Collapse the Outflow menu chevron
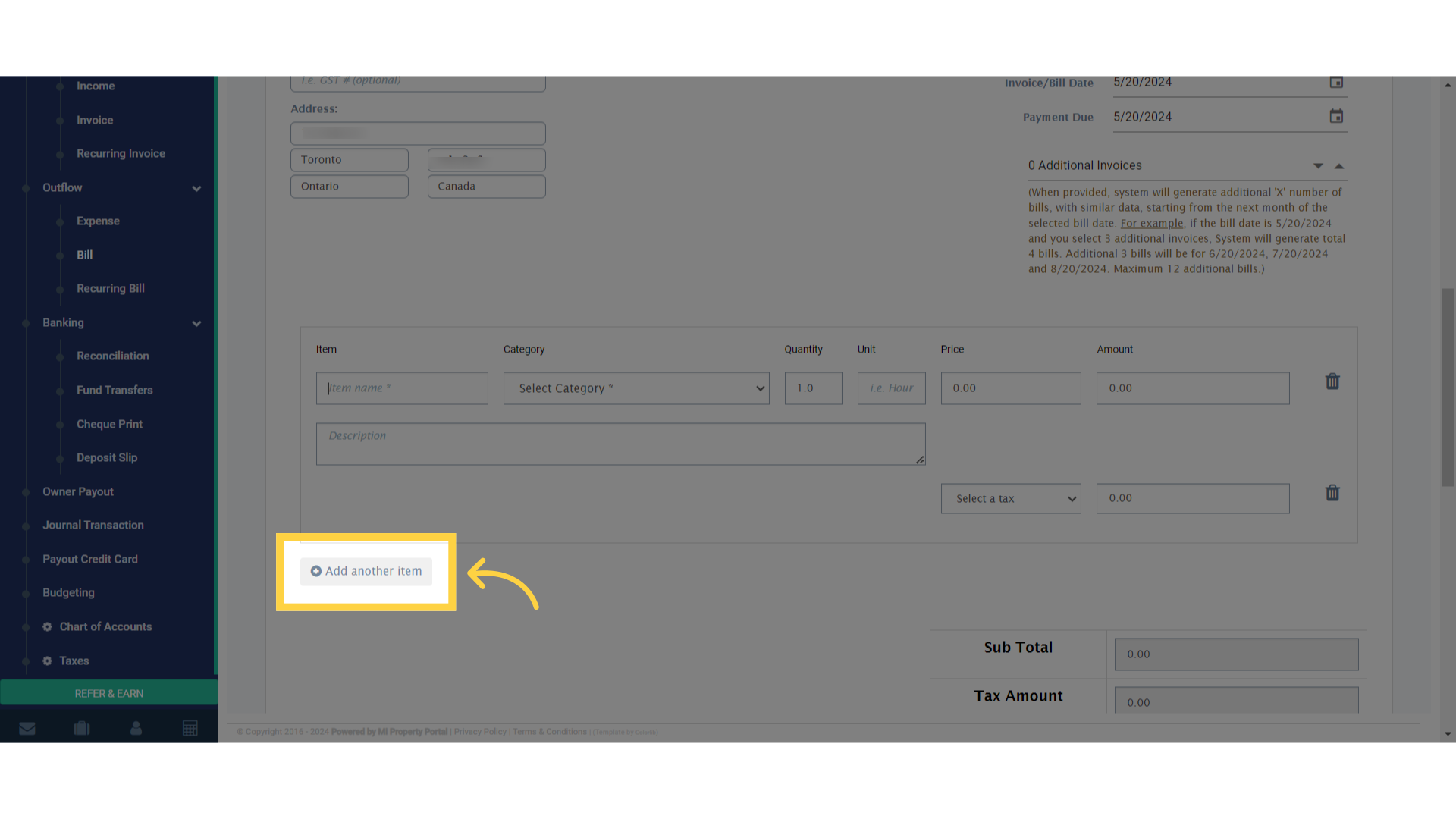Image resolution: width=1456 pixels, height=819 pixels. coord(196,188)
